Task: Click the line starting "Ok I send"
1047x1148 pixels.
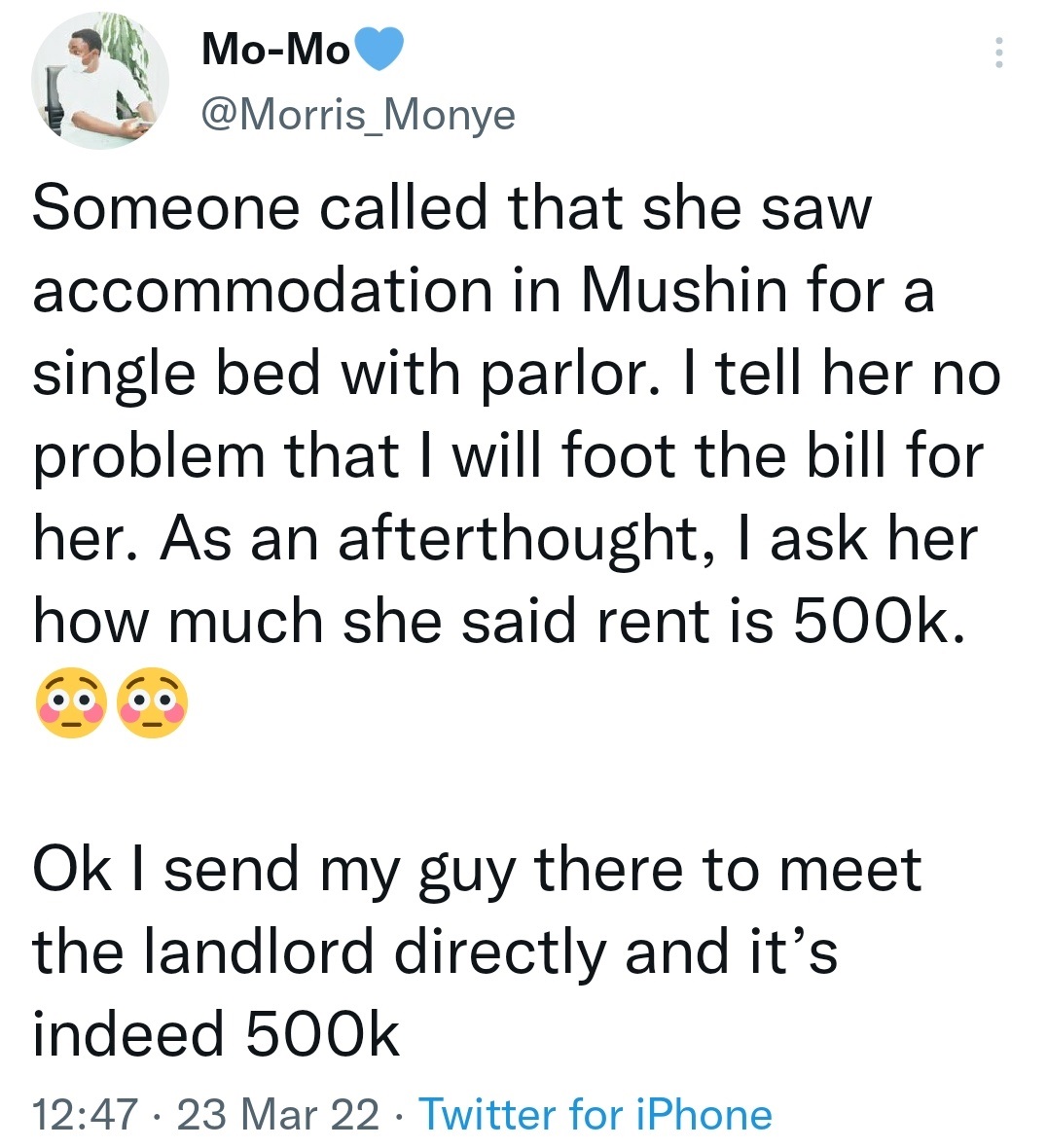Action: pos(477,869)
